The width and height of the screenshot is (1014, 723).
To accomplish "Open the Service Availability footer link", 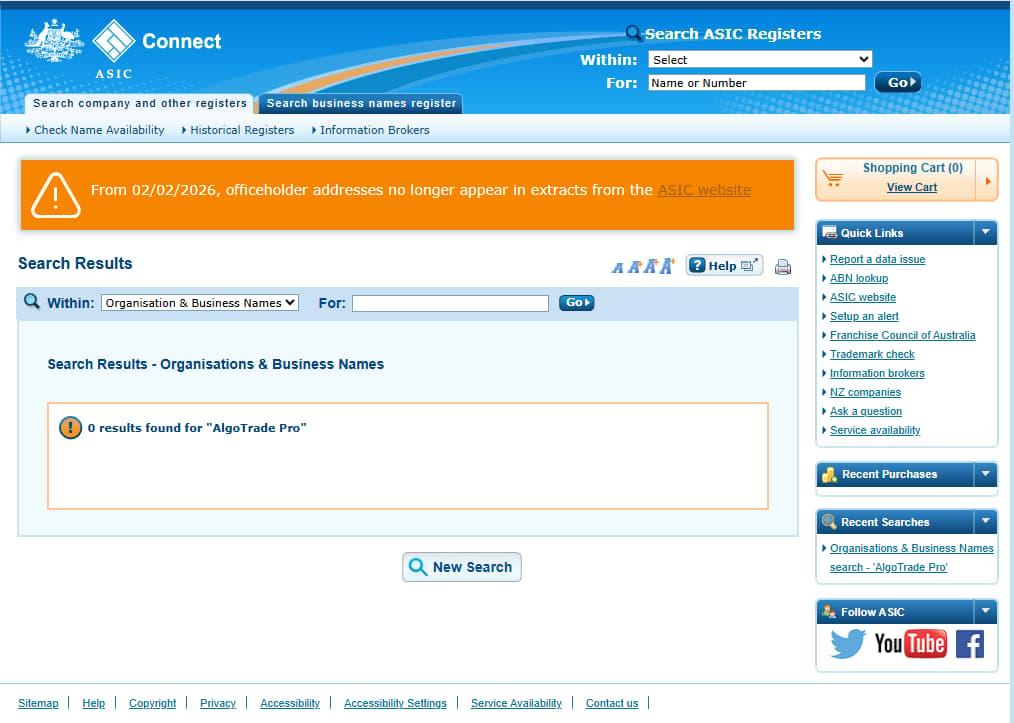I will coord(515,703).
